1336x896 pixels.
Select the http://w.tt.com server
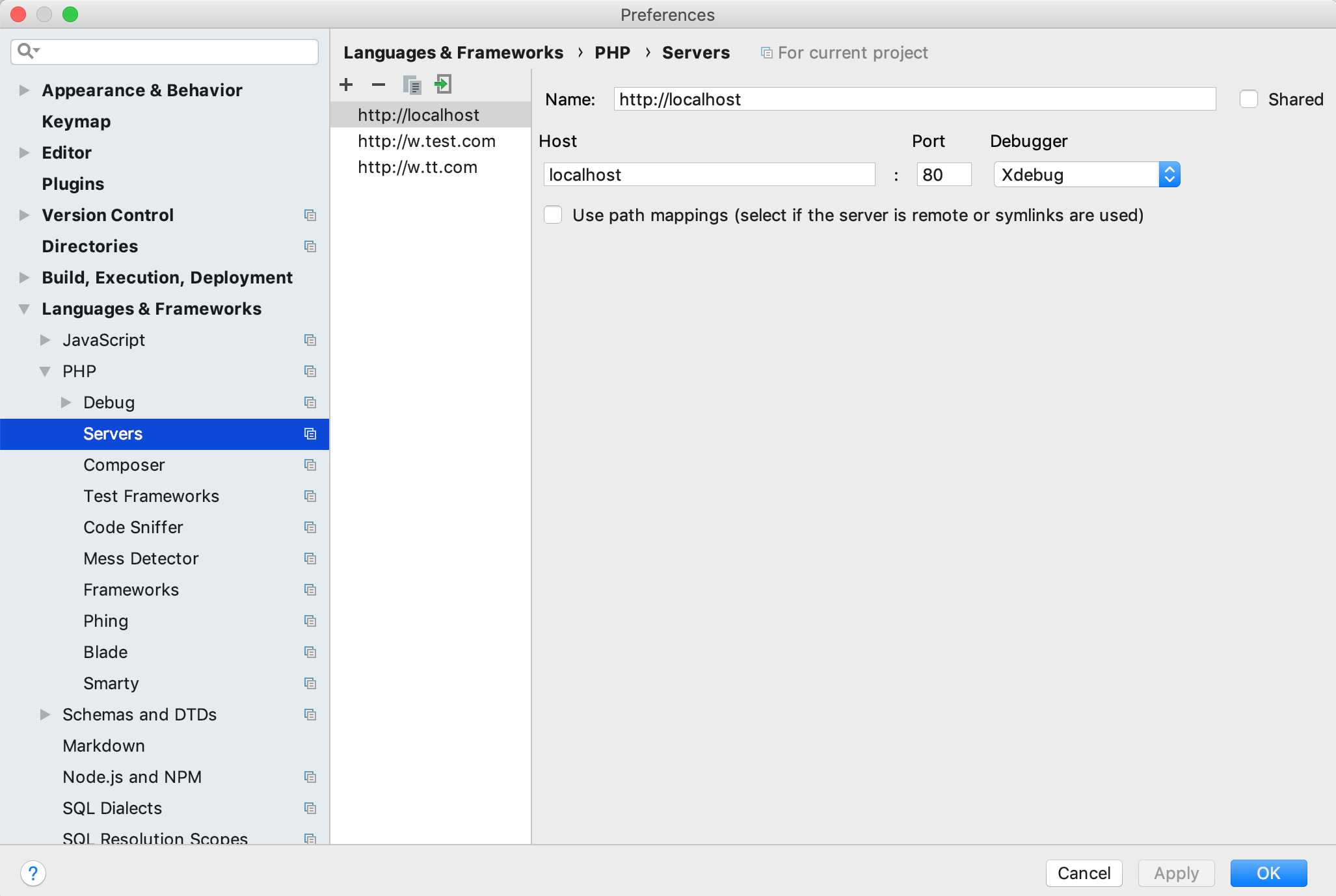(x=417, y=166)
